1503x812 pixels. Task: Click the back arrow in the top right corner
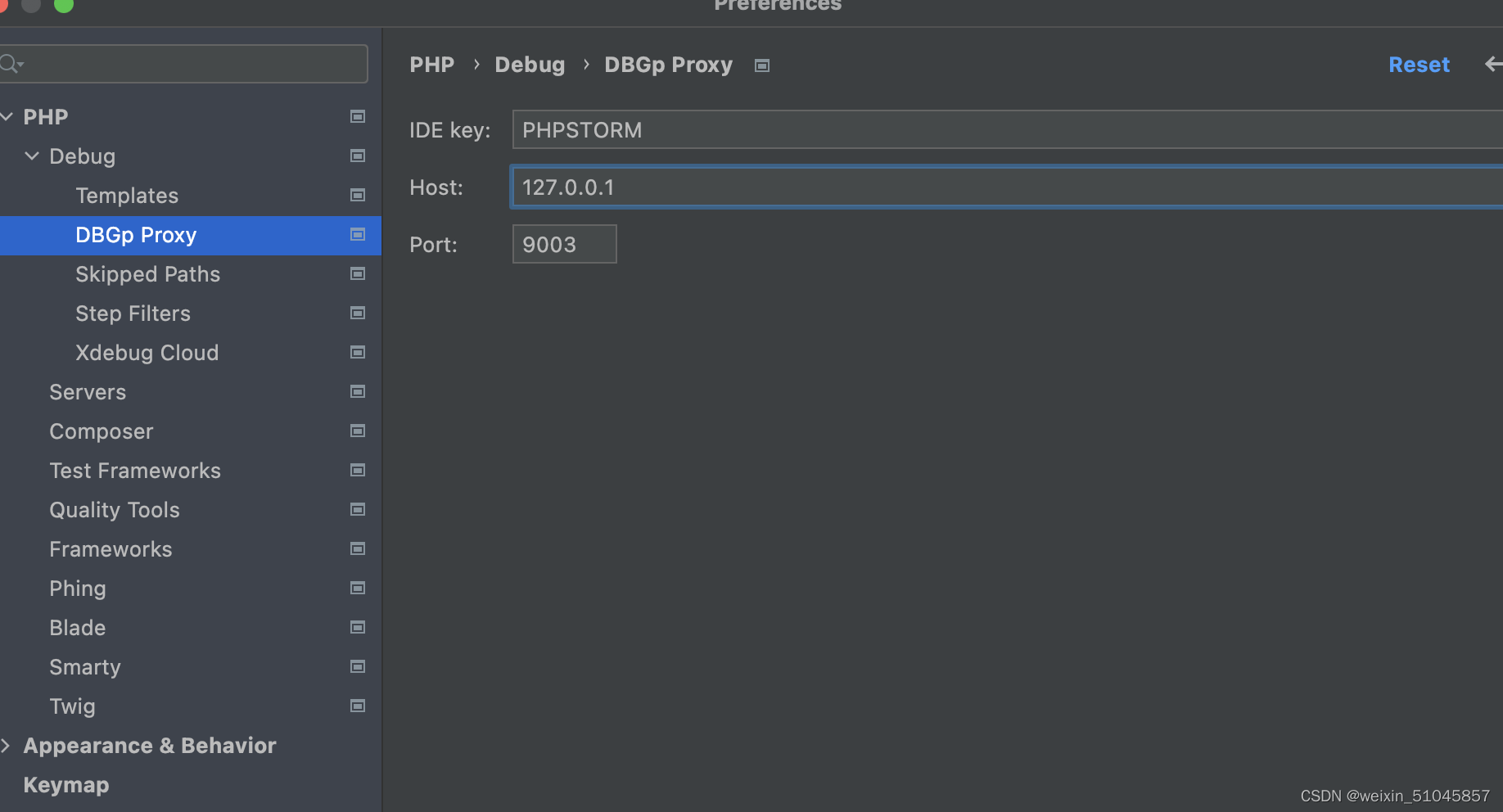pyautogui.click(x=1493, y=65)
